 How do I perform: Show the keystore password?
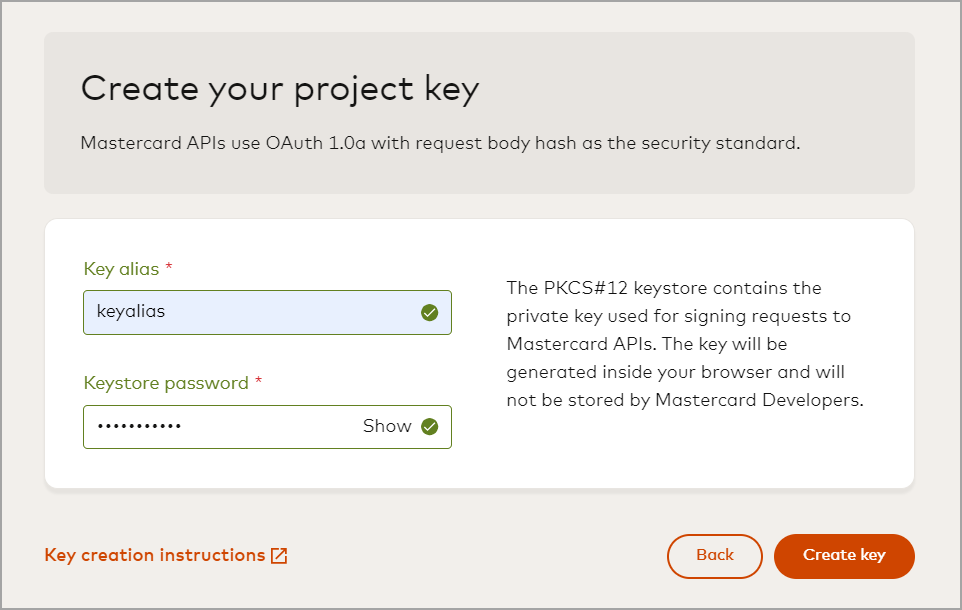(386, 427)
